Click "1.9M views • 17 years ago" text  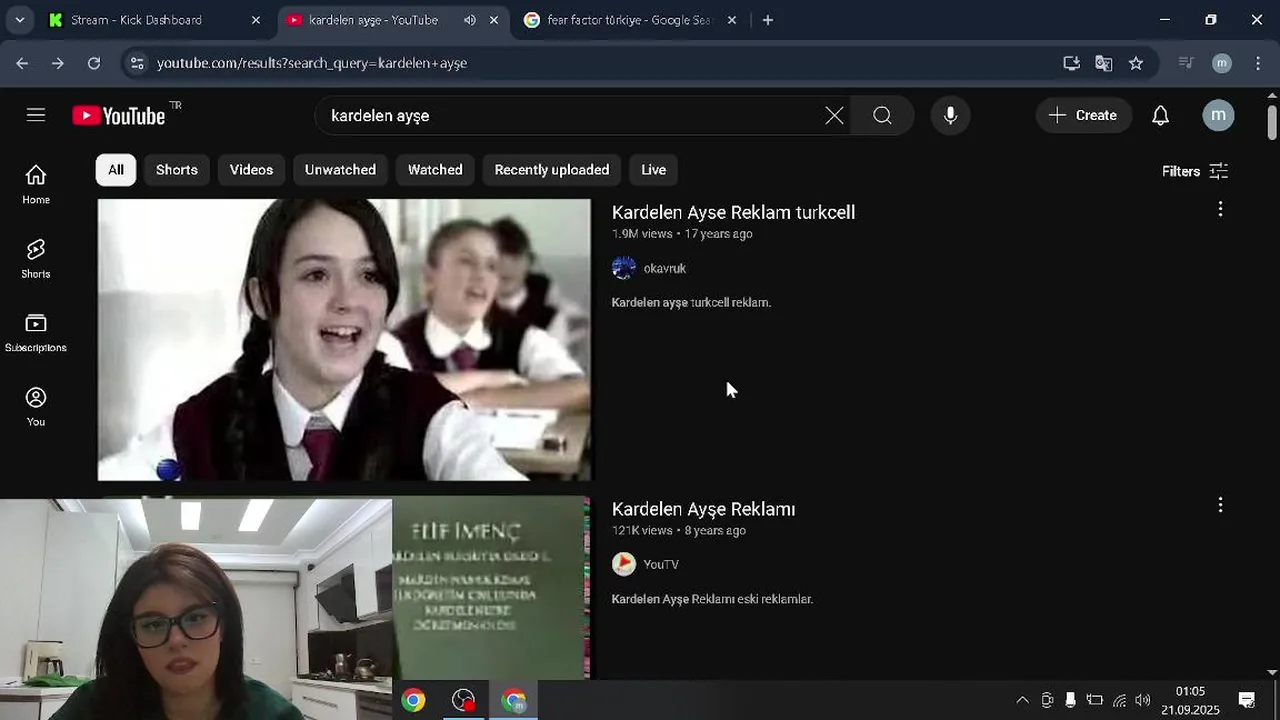point(682,234)
